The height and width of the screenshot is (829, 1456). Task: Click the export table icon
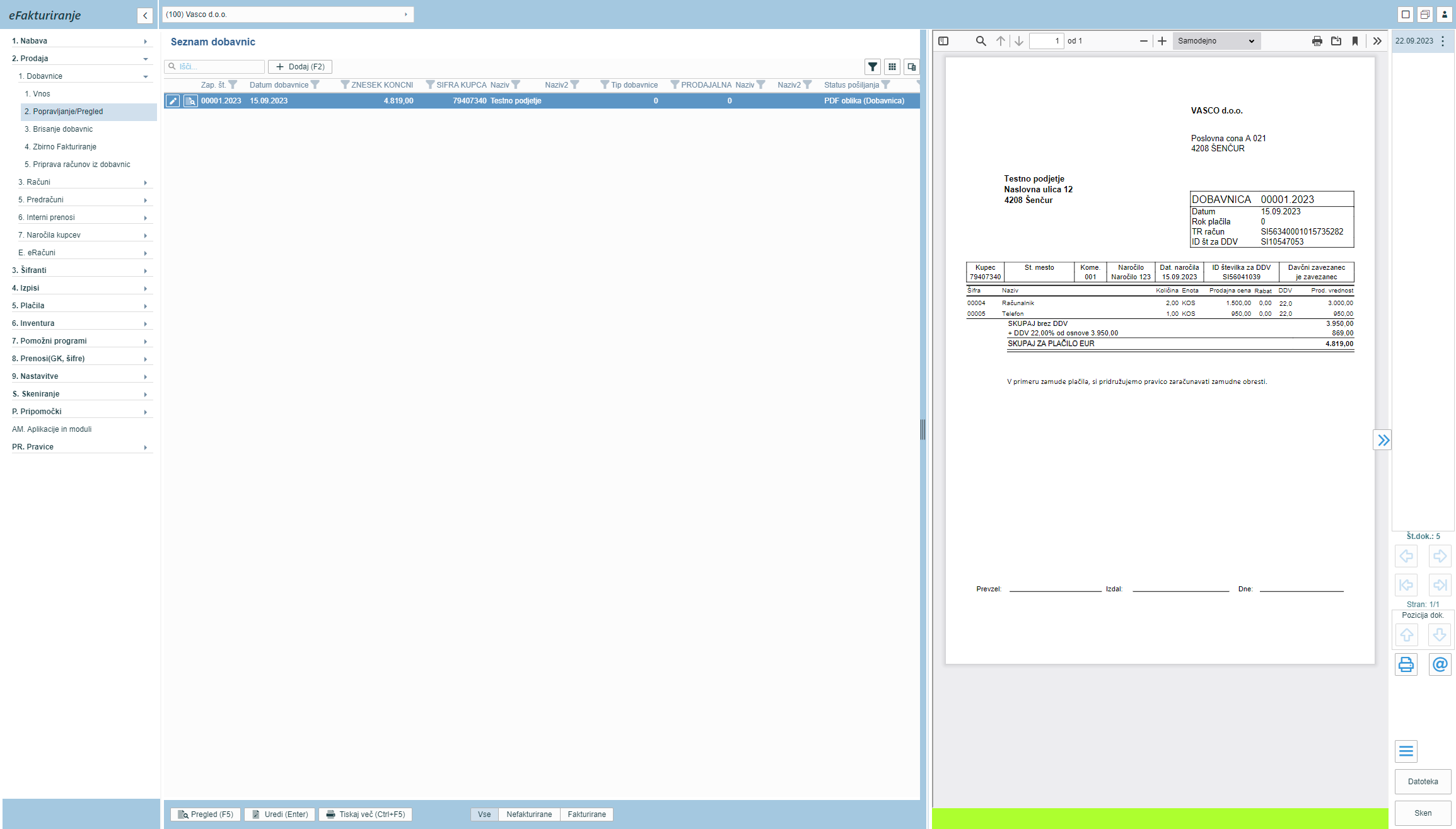pyautogui.click(x=912, y=67)
